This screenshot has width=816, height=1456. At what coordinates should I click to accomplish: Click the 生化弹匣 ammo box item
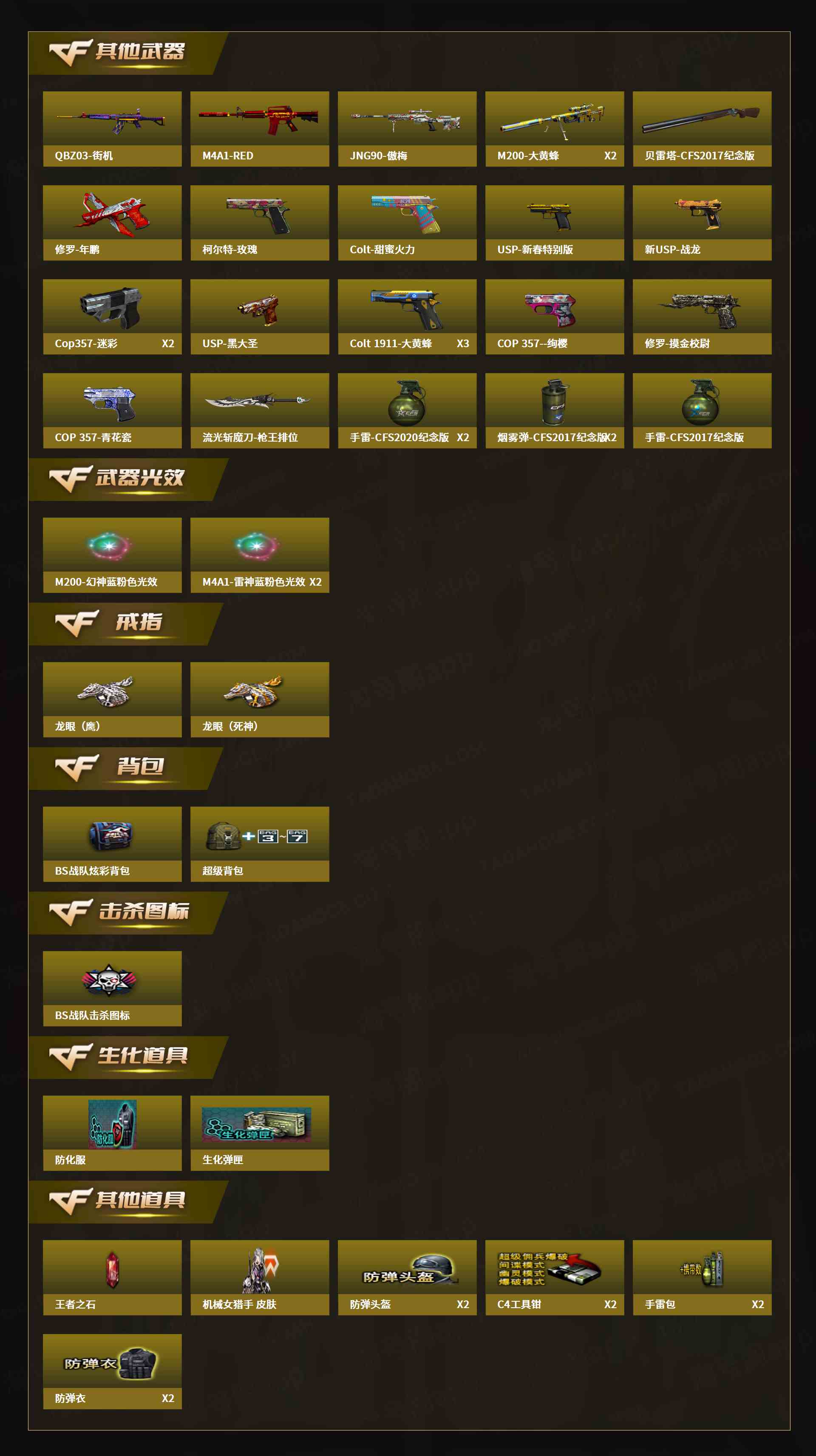259,1133
